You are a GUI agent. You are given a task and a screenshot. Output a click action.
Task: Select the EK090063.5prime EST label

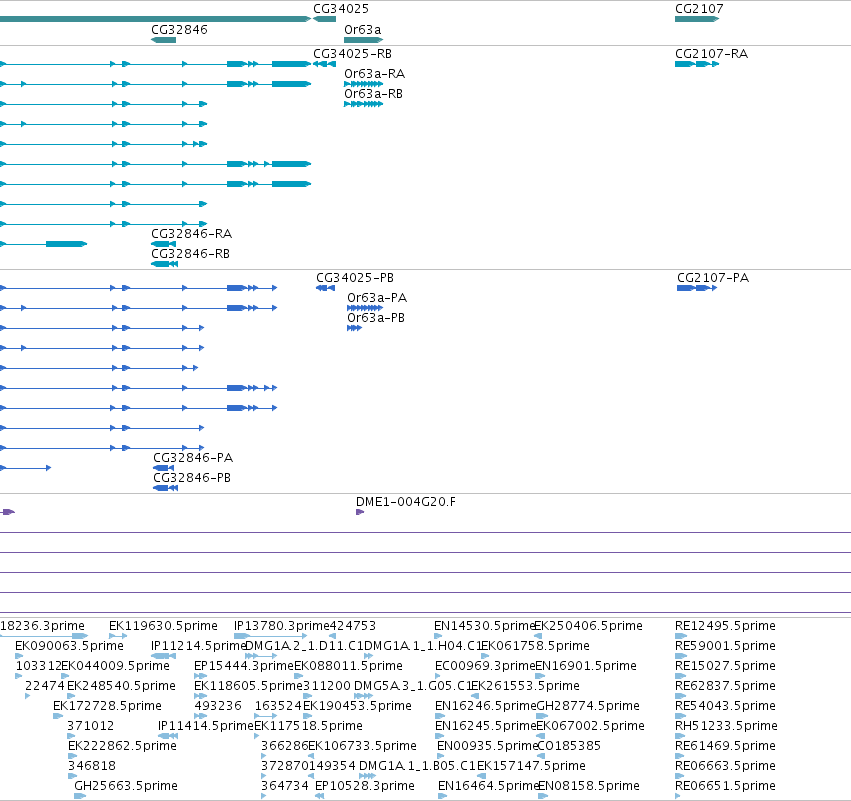click(x=69, y=646)
